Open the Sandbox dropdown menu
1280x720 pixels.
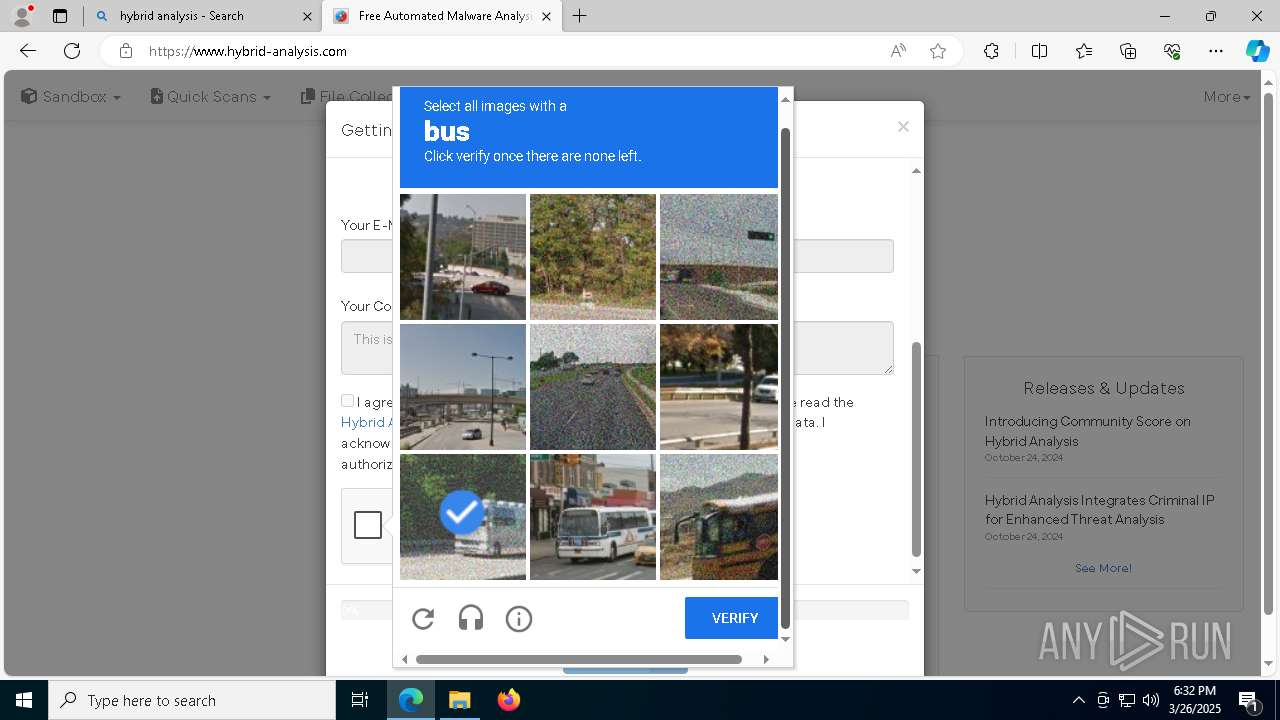tap(71, 97)
